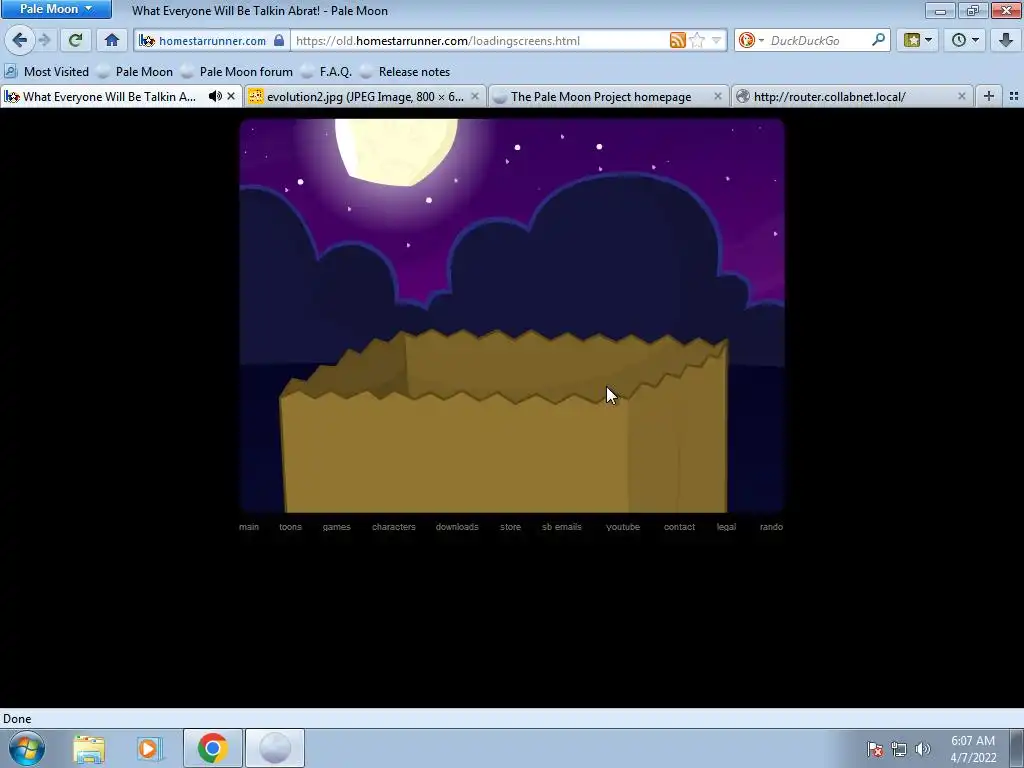Viewport: 1024px width, 768px height.
Task: Open the Downloads arrow button
Action: click(1006, 40)
